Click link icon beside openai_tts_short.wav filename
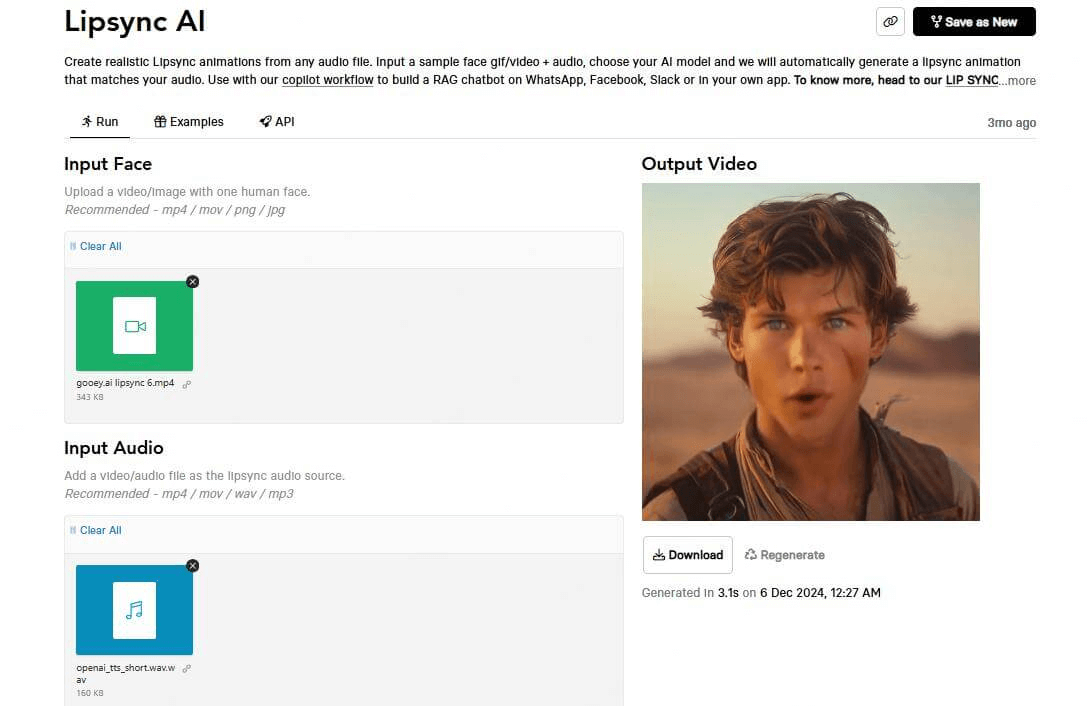Viewport: 1088px width, 706px height. 187,668
